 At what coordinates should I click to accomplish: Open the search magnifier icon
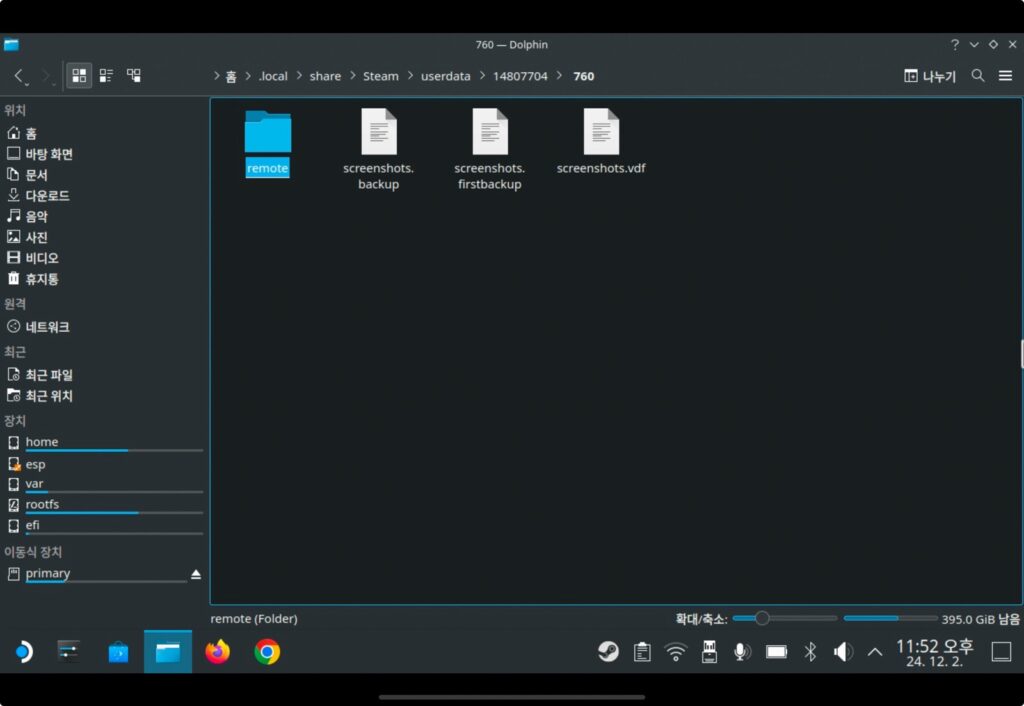978,76
